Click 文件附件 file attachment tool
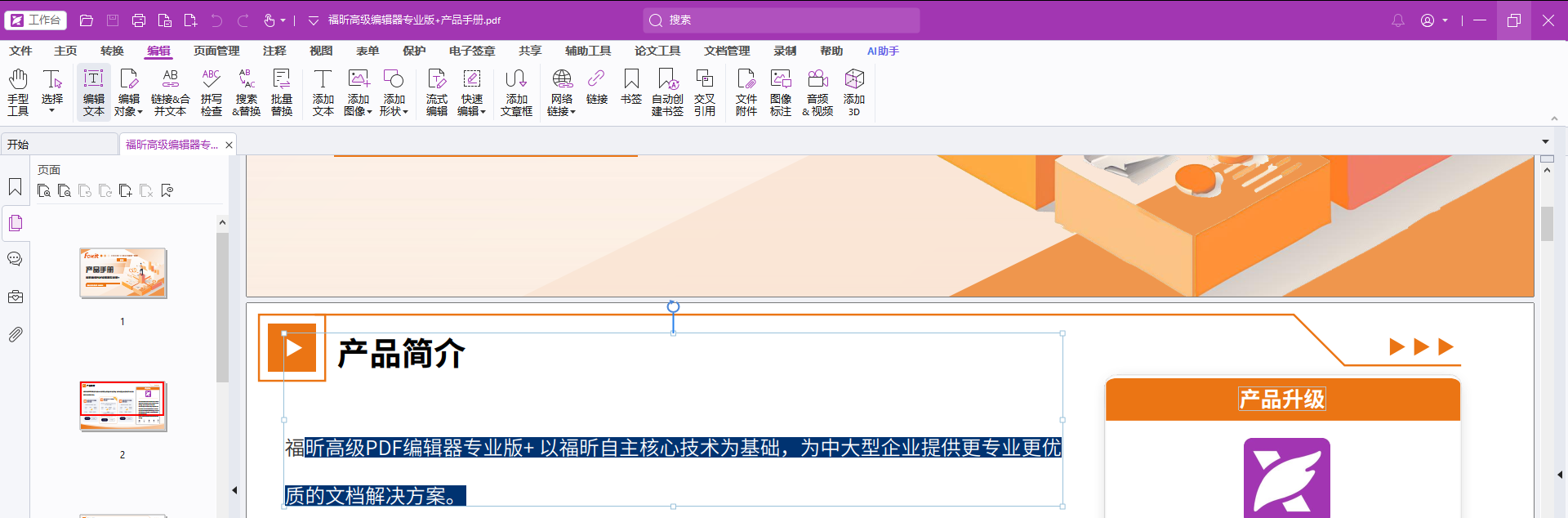The width and height of the screenshot is (1568, 518). click(746, 92)
